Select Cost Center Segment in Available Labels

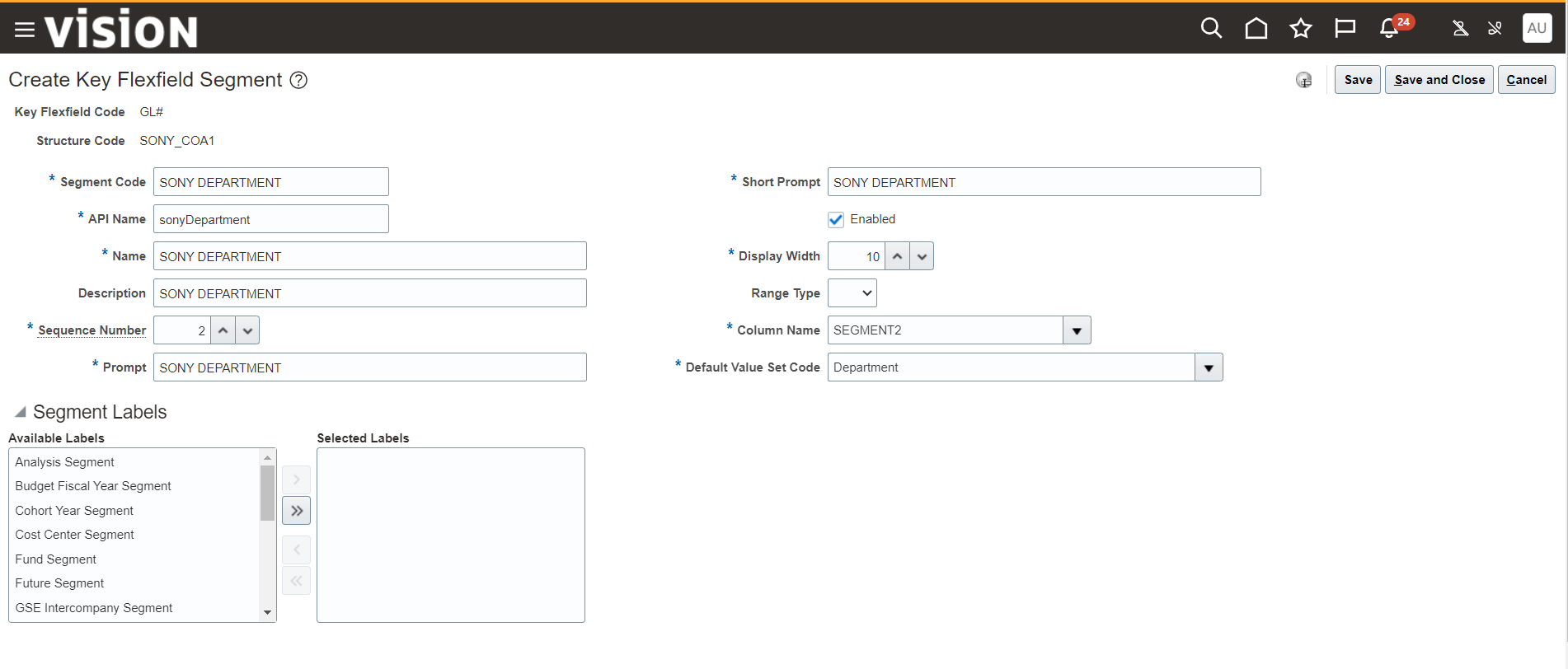coord(74,535)
